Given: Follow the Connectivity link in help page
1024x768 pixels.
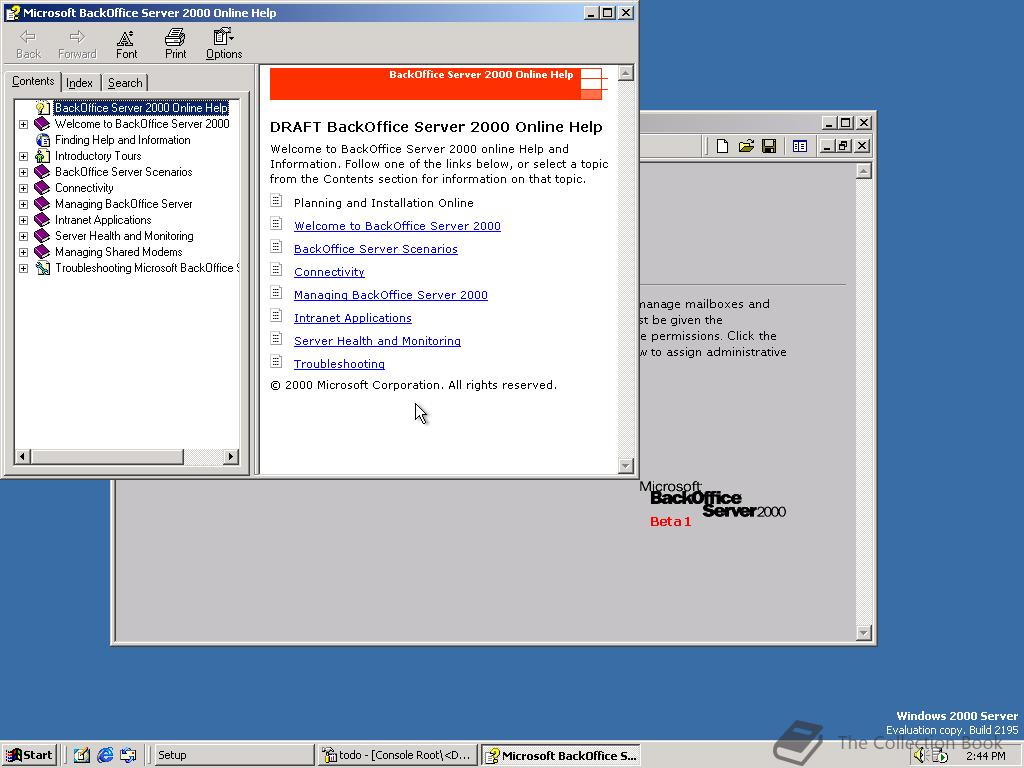Looking at the screenshot, I should (x=329, y=272).
